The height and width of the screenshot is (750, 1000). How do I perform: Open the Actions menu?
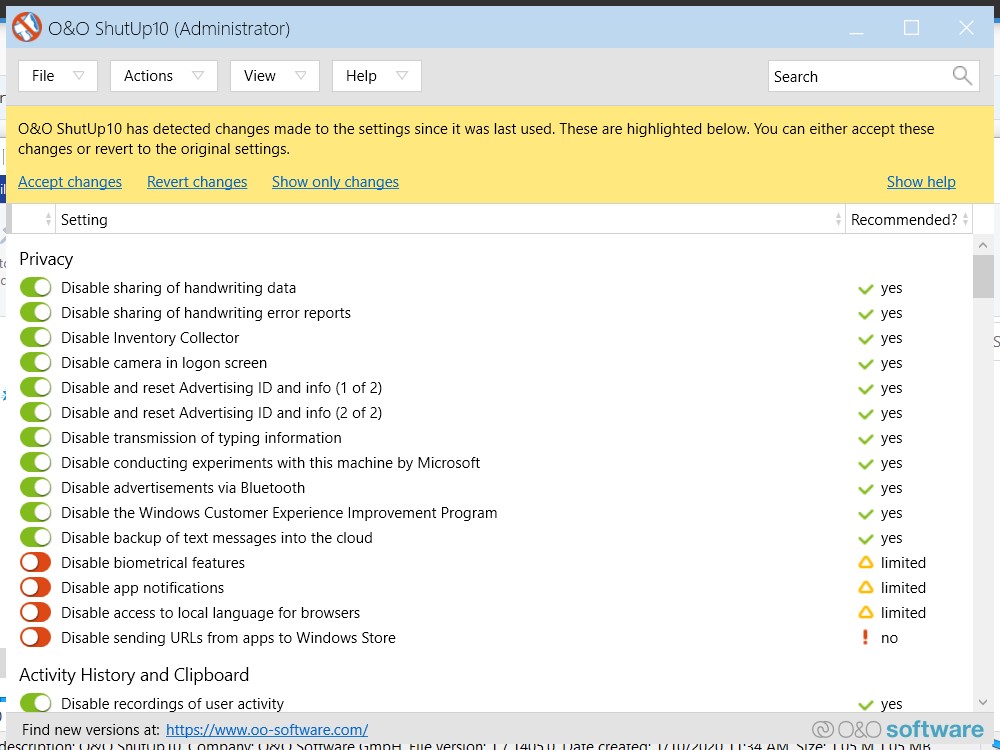pos(164,76)
